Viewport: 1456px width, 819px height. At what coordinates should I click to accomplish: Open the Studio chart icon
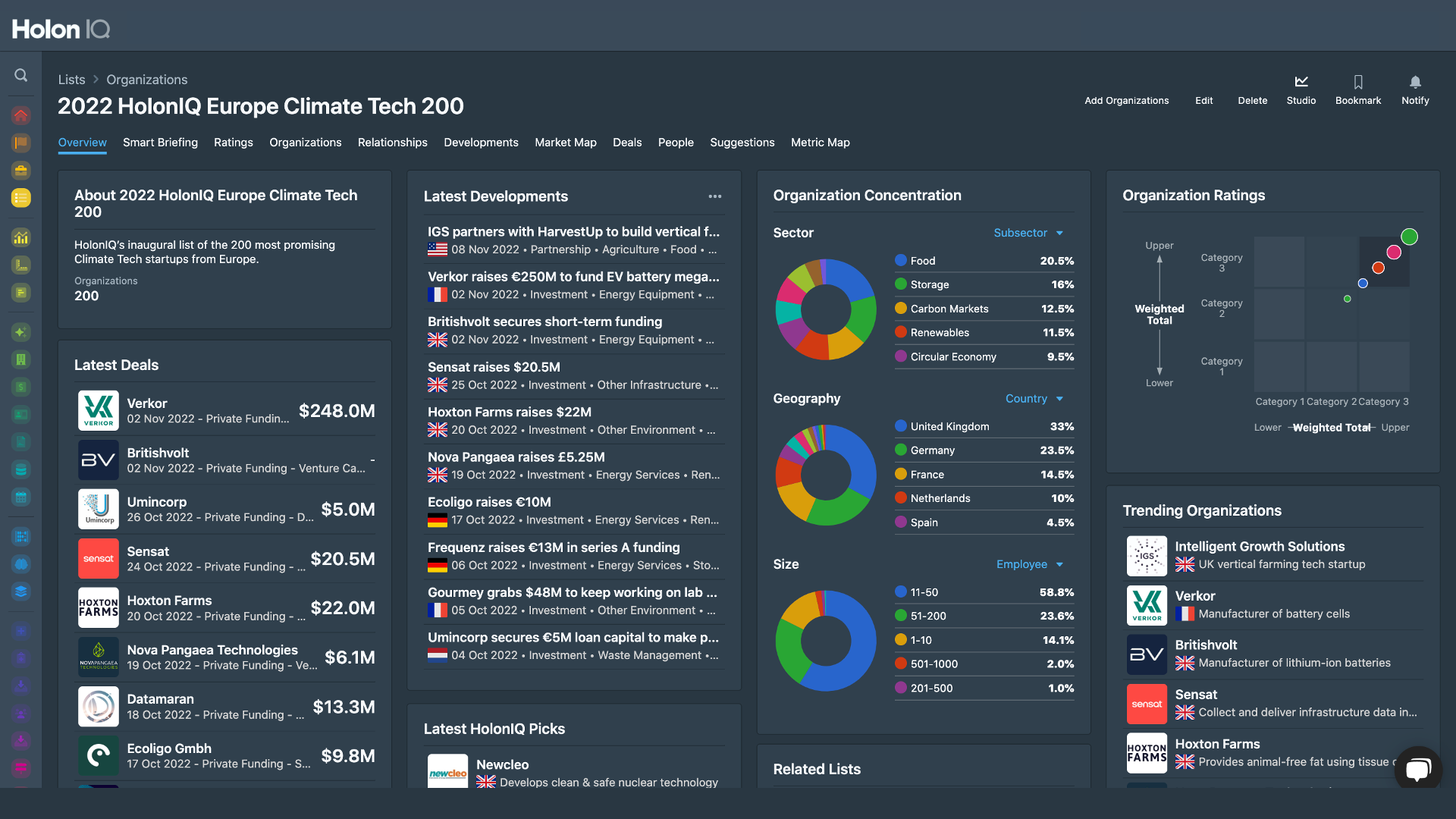point(1301,81)
